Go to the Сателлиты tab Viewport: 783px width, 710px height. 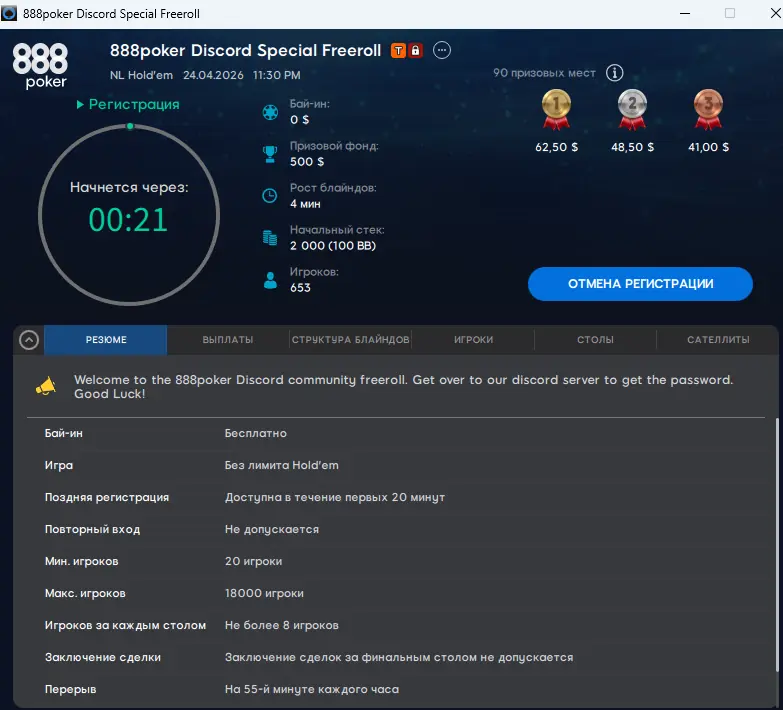point(717,340)
